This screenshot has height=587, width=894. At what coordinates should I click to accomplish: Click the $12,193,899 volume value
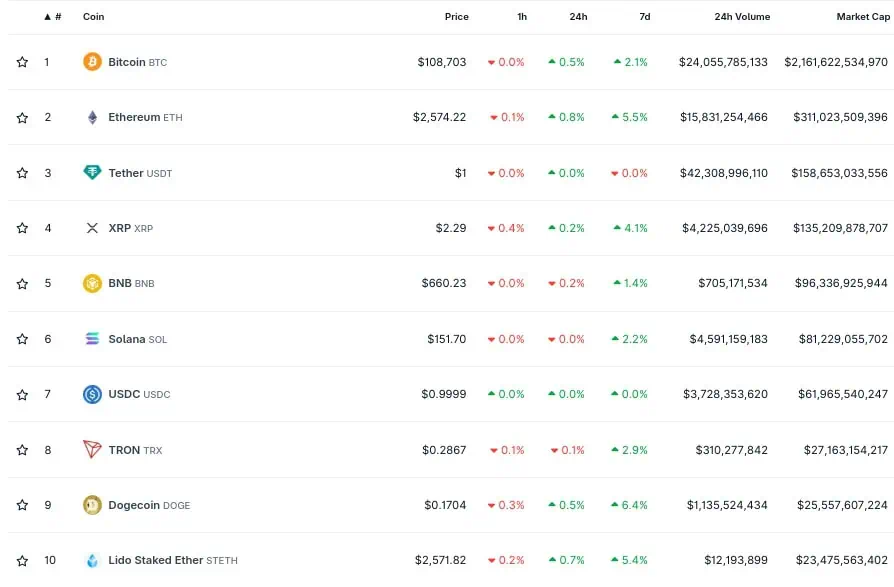pyautogui.click(x=736, y=560)
